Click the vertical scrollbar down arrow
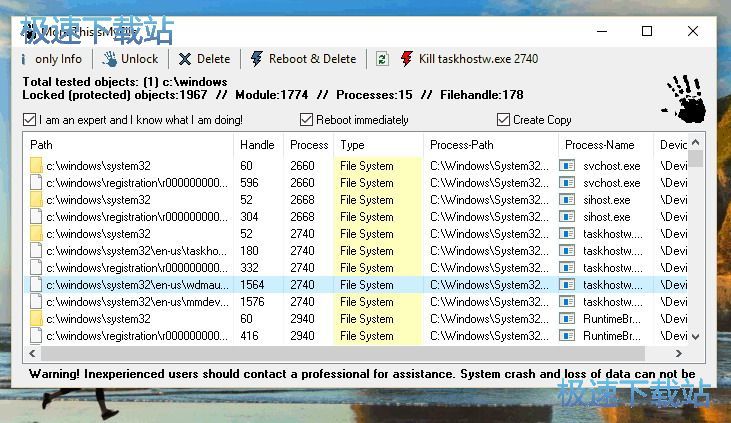731x423 pixels. (696, 337)
